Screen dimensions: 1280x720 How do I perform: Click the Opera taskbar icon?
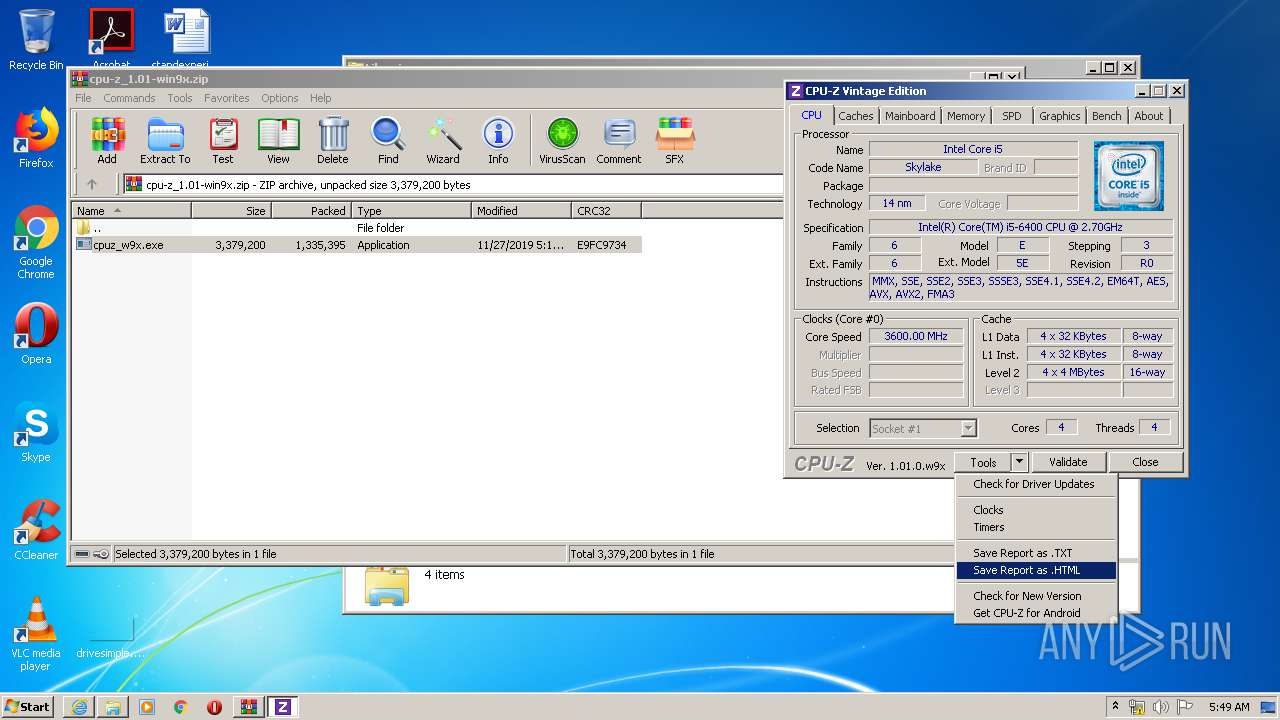(x=214, y=707)
